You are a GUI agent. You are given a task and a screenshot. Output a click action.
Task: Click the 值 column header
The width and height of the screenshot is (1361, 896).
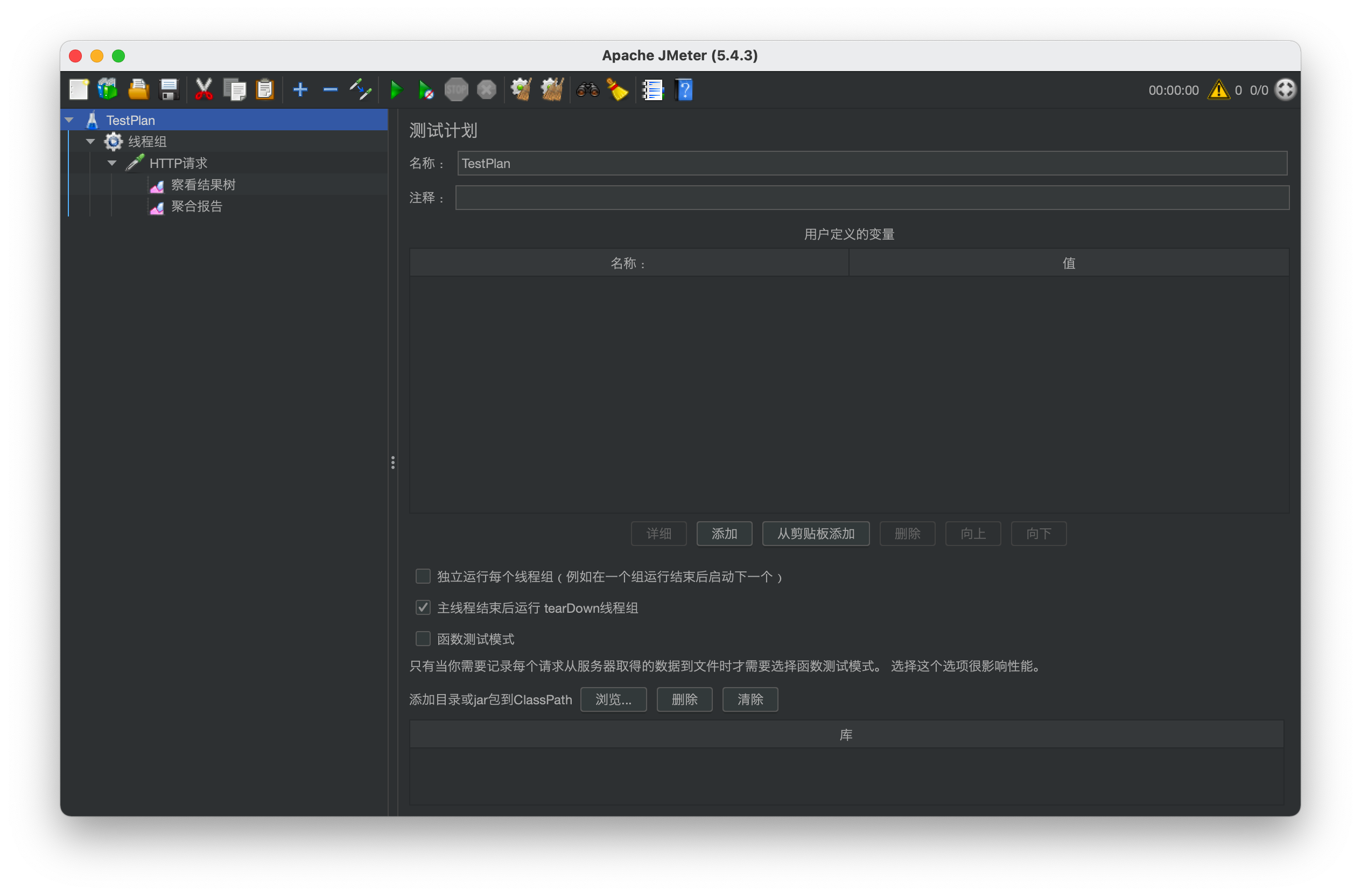[1069, 263]
